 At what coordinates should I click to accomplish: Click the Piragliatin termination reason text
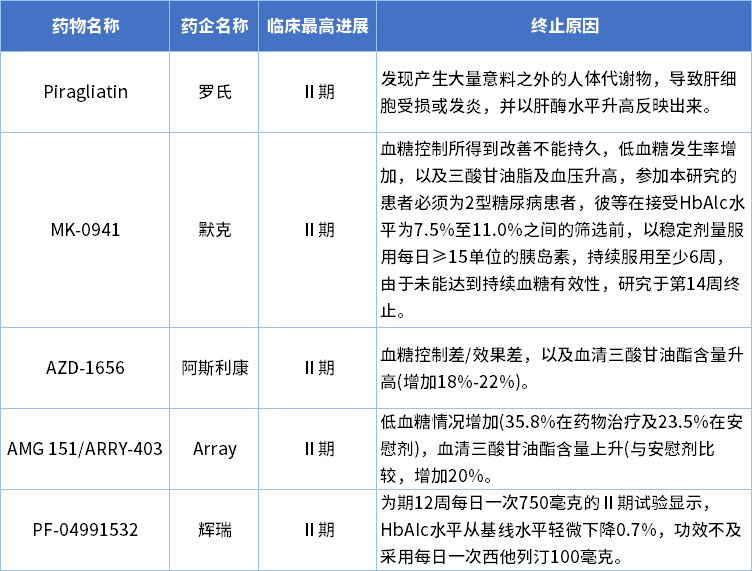pyautogui.click(x=558, y=92)
